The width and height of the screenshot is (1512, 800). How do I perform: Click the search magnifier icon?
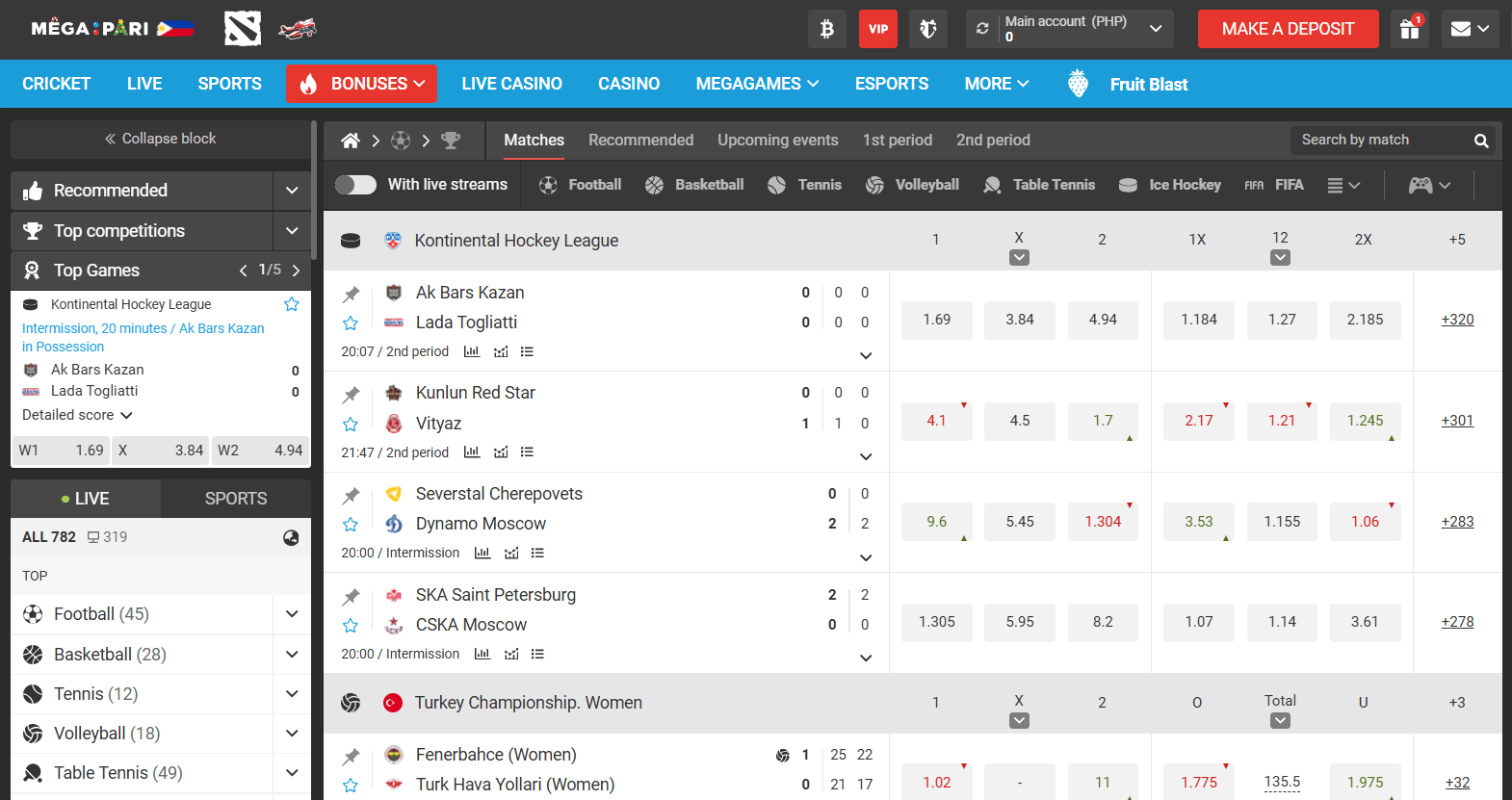(x=1481, y=141)
